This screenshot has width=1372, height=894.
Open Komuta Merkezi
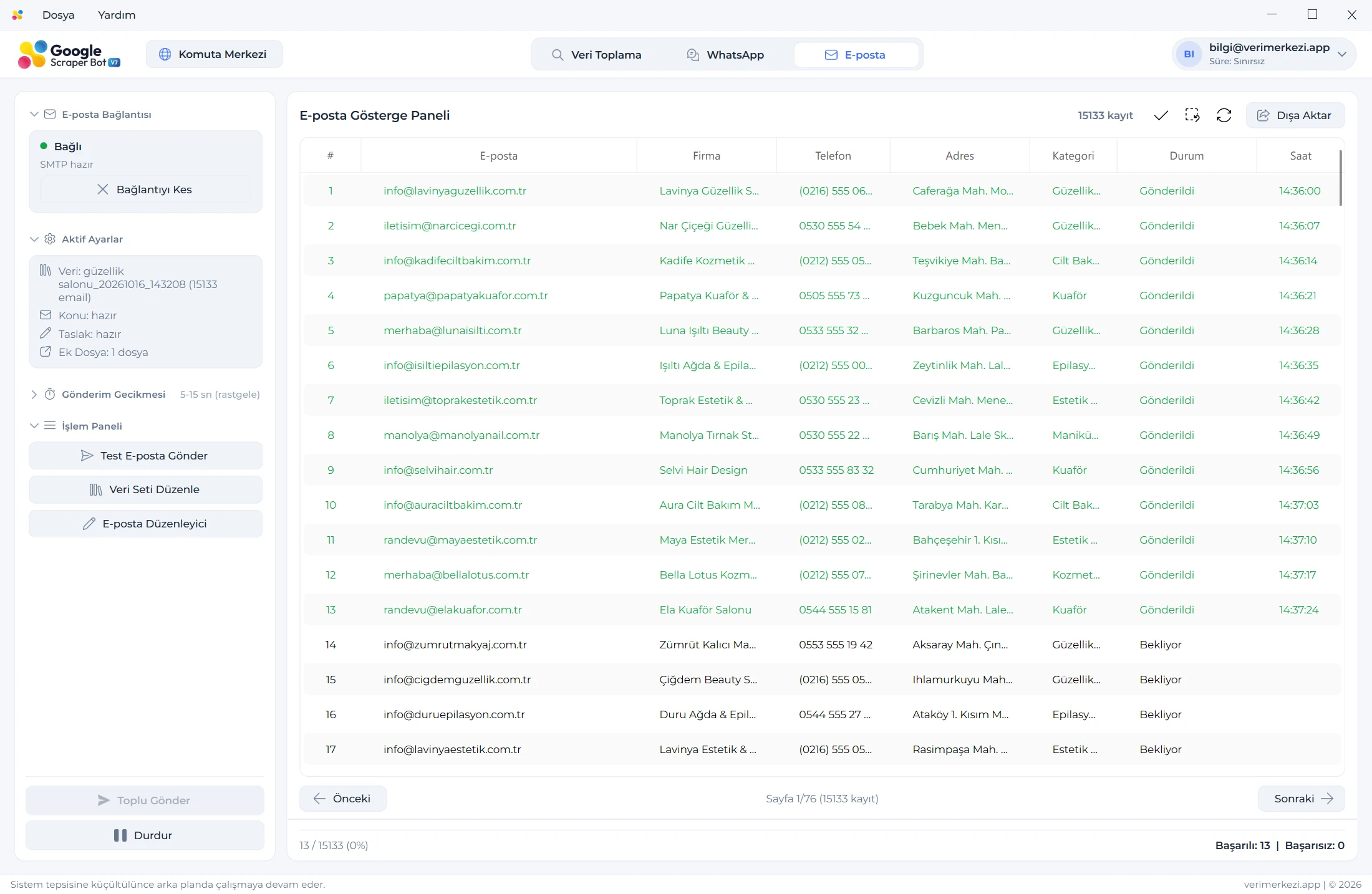(214, 54)
